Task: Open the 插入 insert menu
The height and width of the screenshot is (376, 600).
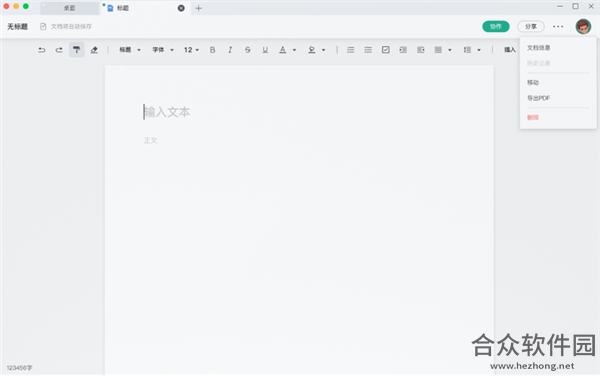Action: (x=510, y=50)
